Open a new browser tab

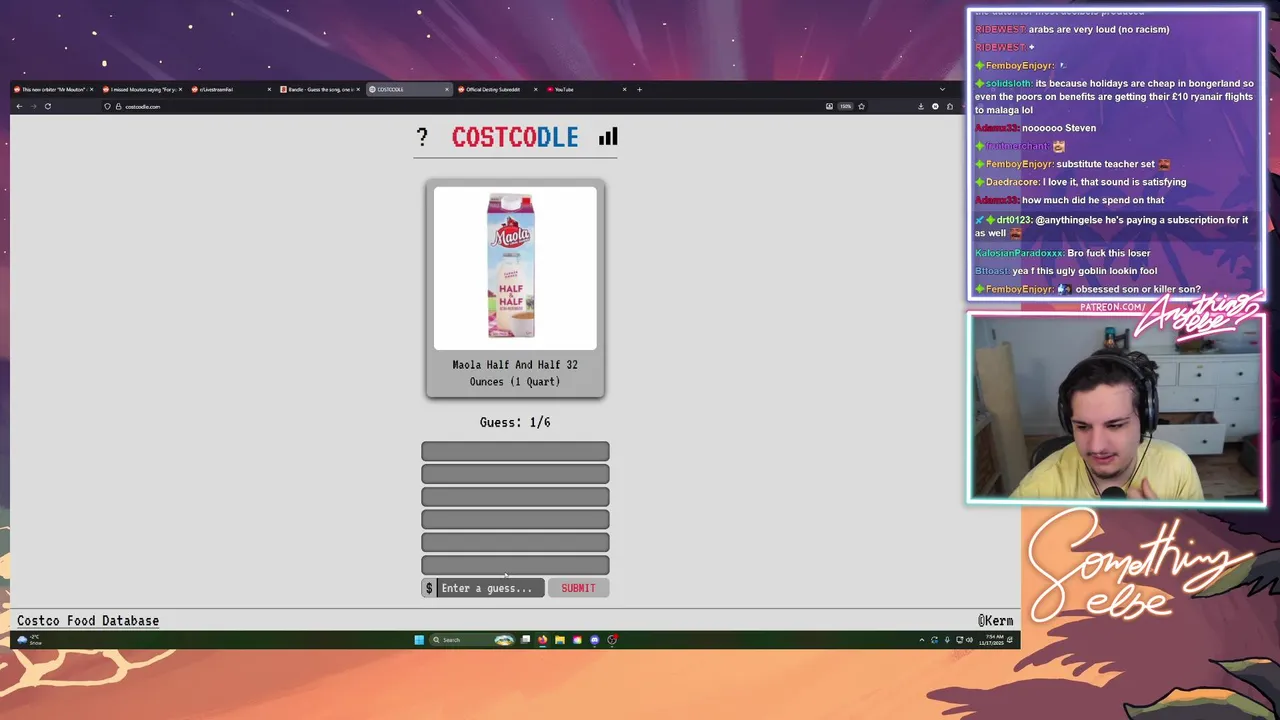point(640,89)
